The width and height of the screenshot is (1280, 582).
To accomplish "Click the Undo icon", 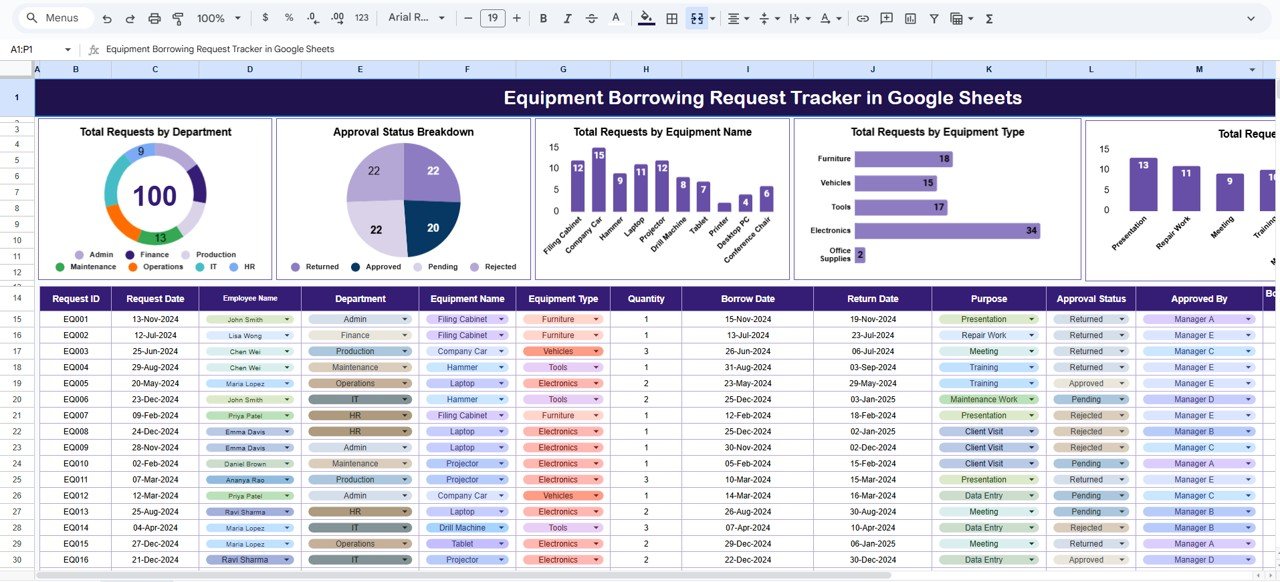I will pyautogui.click(x=108, y=18).
